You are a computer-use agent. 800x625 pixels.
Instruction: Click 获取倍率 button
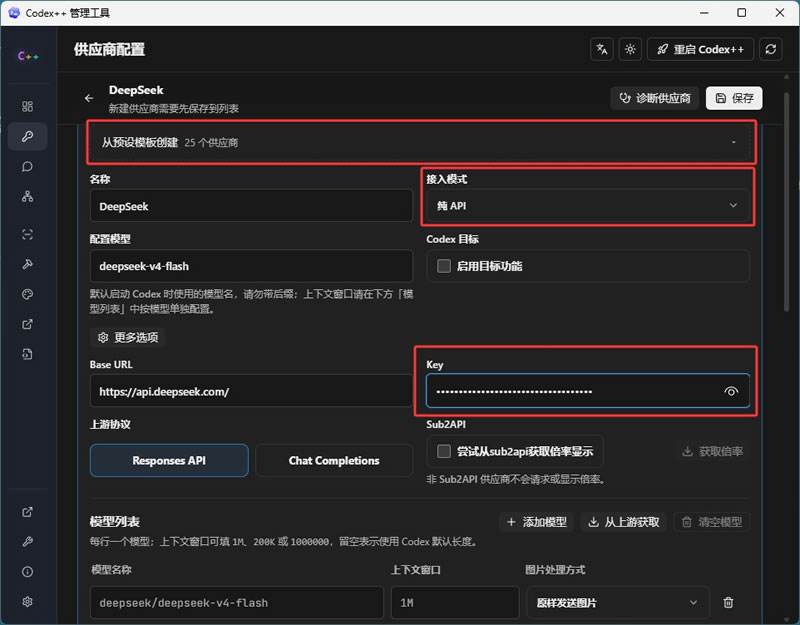click(712, 451)
